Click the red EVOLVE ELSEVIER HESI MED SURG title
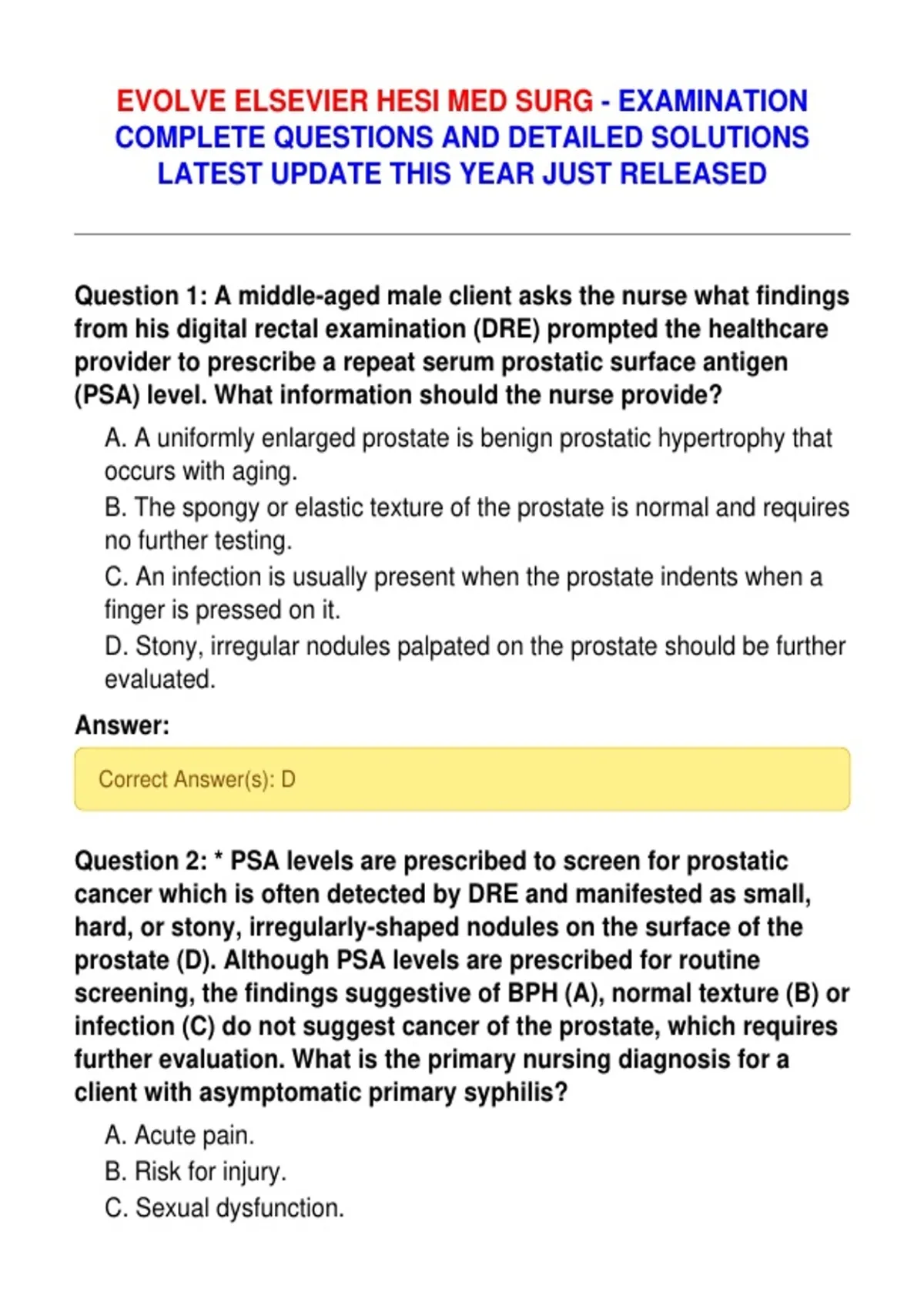 [355, 101]
